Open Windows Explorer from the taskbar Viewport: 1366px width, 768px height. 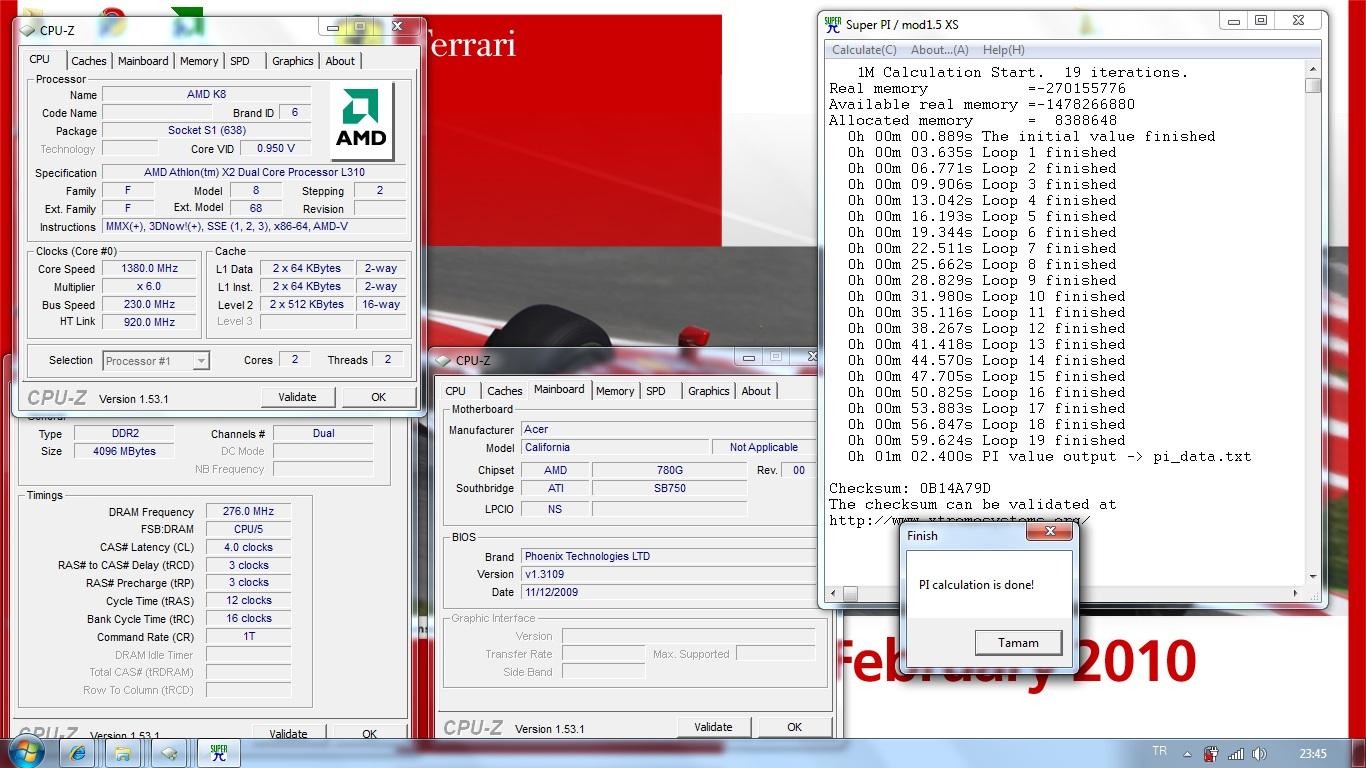(x=122, y=753)
